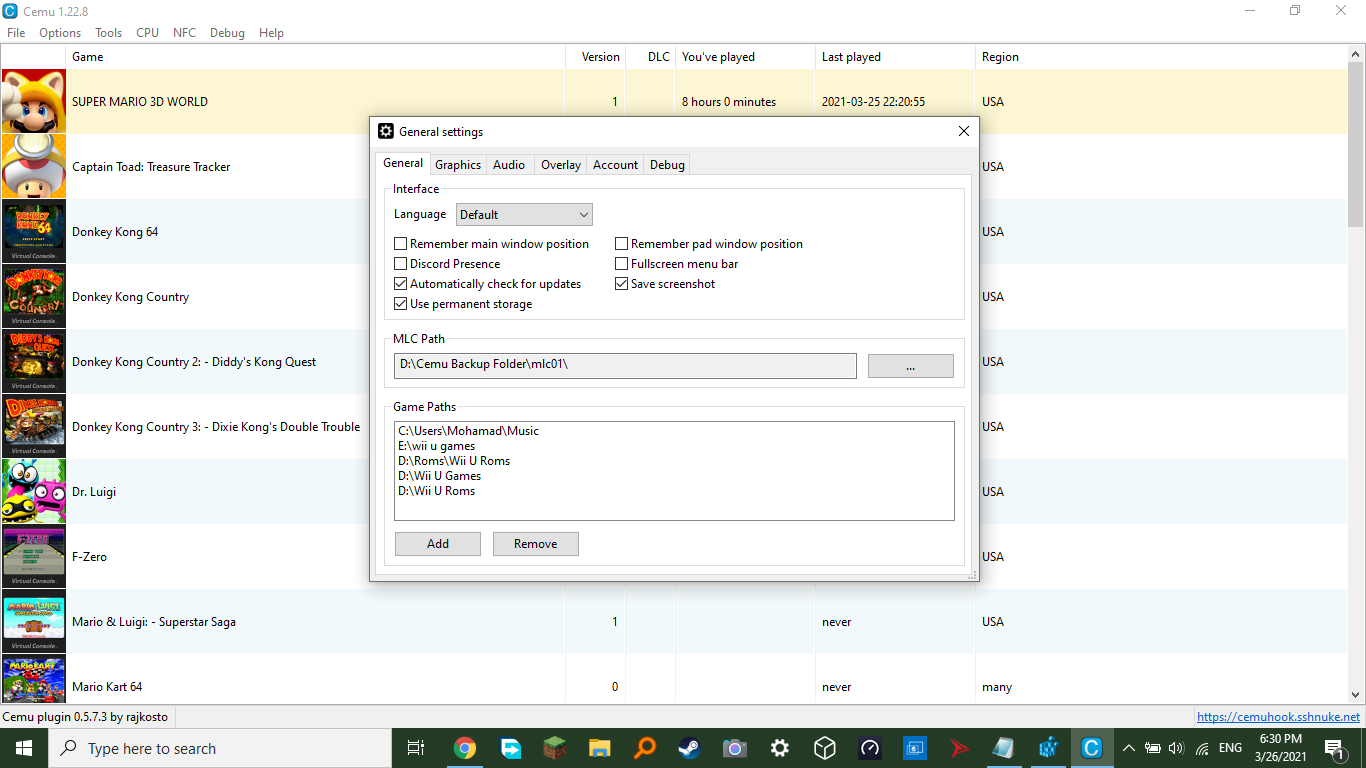Open the Options menu

60,33
